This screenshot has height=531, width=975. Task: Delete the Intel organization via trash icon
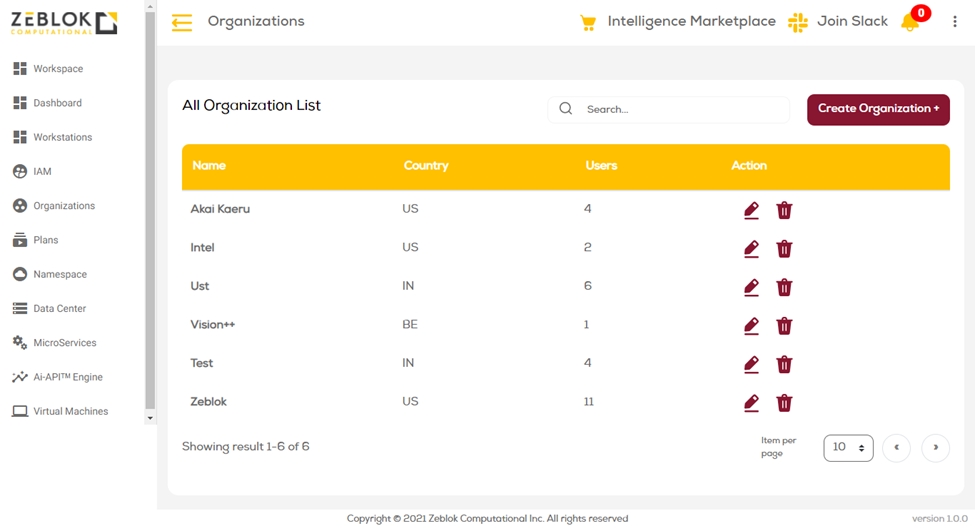tap(784, 249)
